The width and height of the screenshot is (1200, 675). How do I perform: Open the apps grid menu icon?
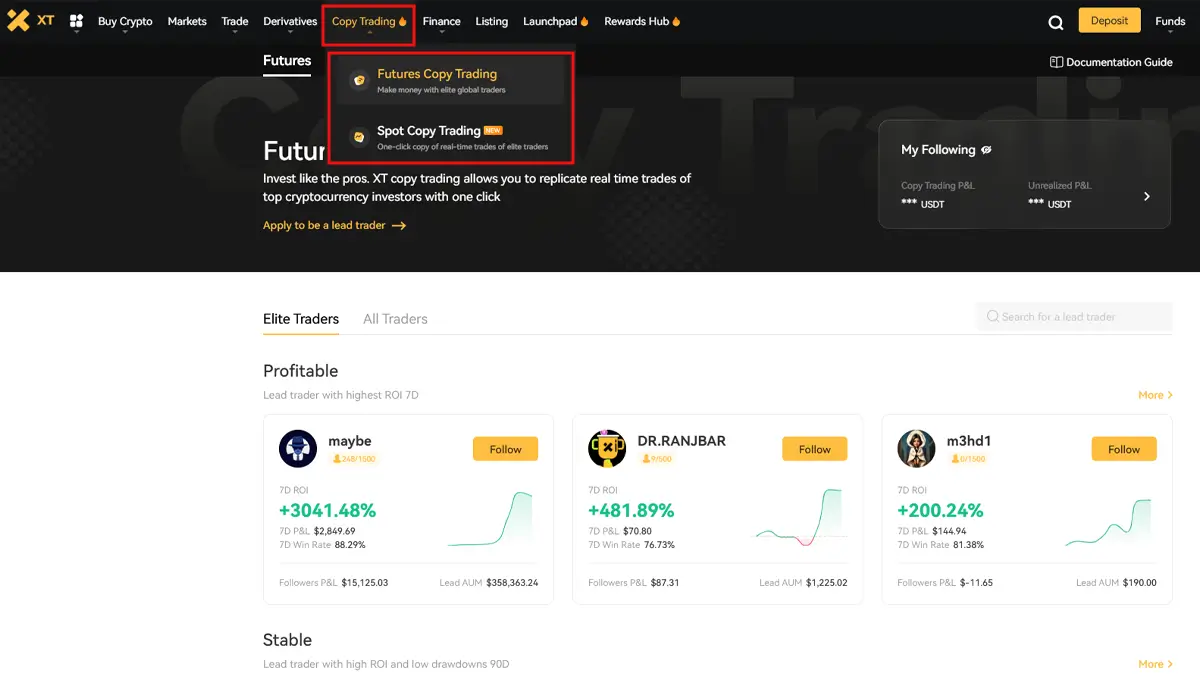coord(76,21)
